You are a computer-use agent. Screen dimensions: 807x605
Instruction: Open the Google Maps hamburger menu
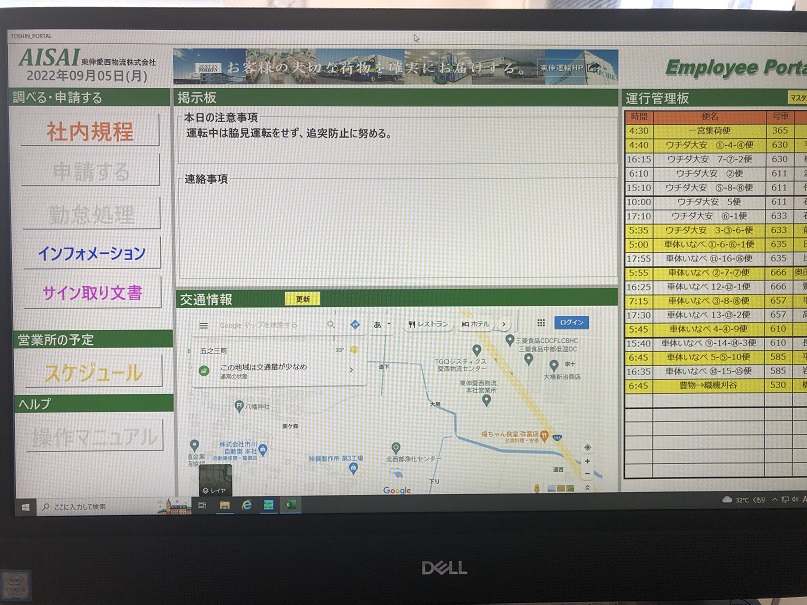(x=203, y=325)
